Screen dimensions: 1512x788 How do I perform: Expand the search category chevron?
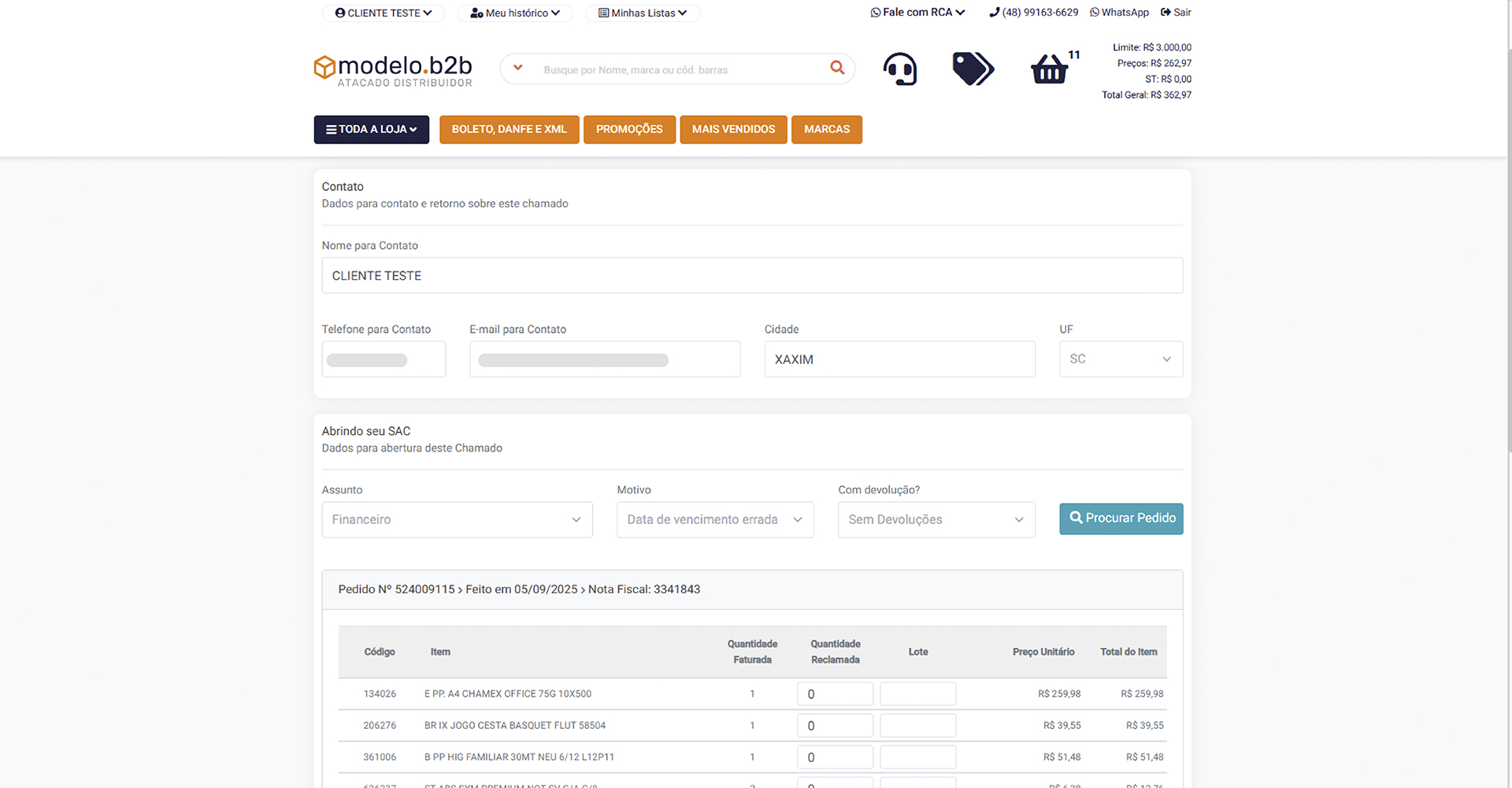[x=518, y=69]
